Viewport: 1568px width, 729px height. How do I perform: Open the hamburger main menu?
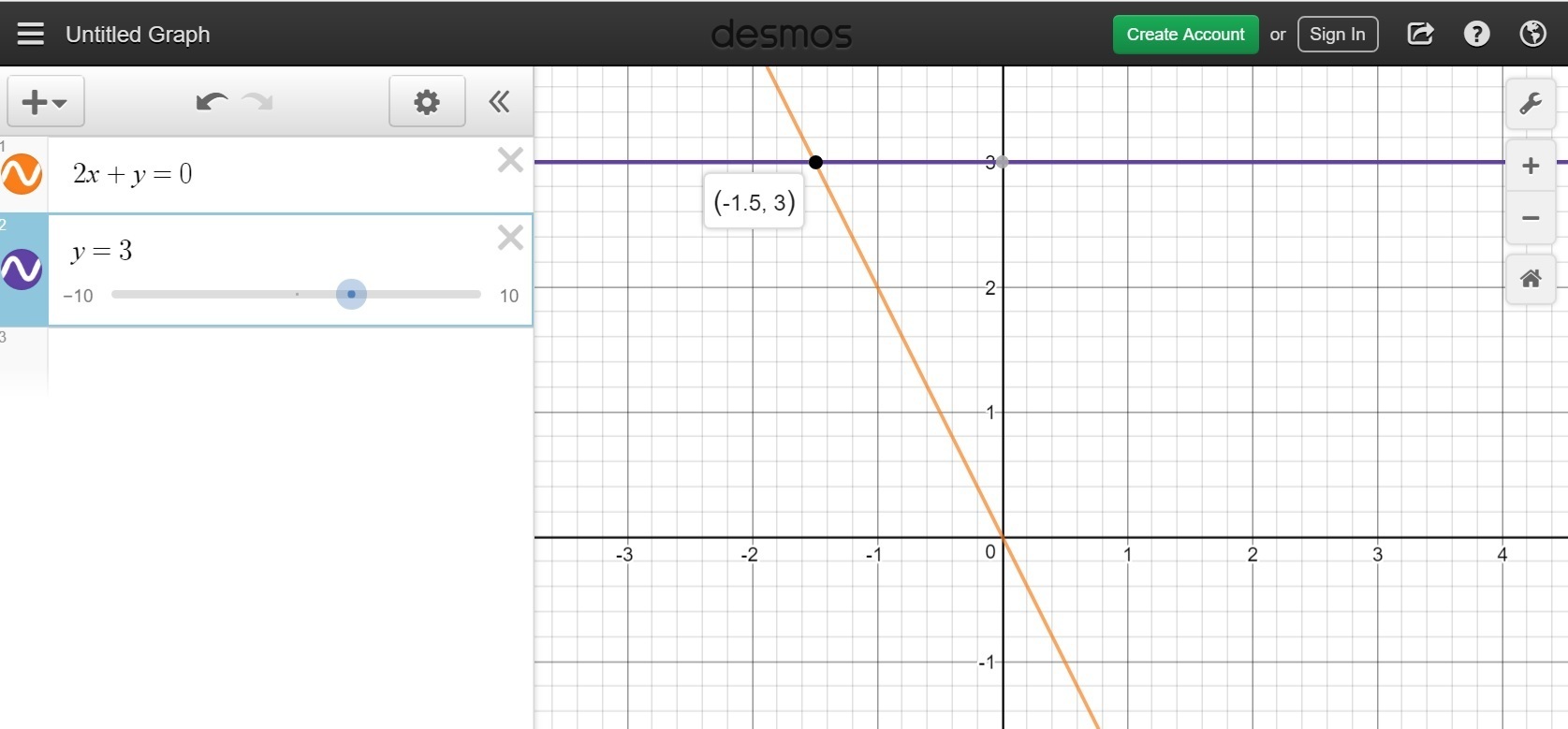(31, 35)
